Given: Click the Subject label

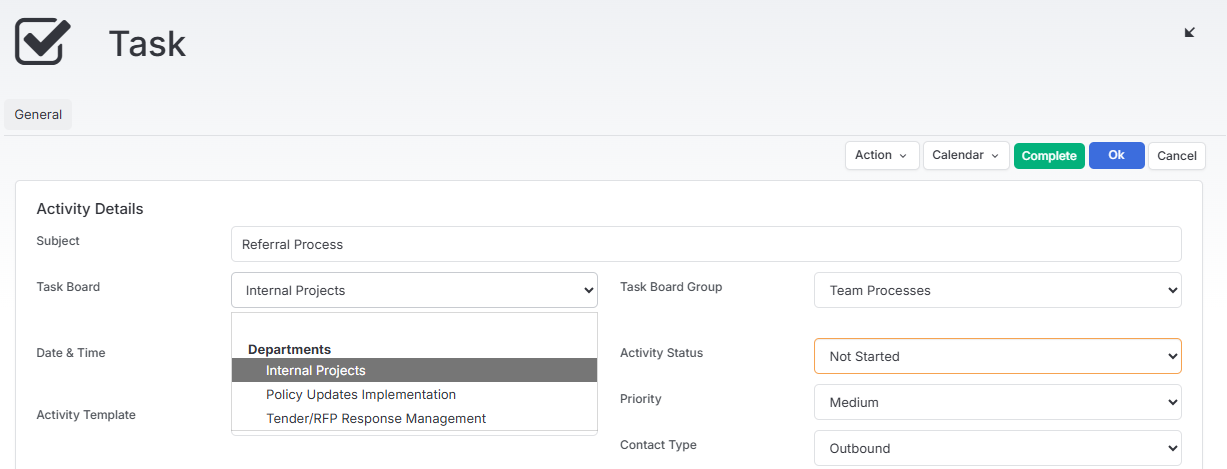Looking at the screenshot, I should 58,241.
